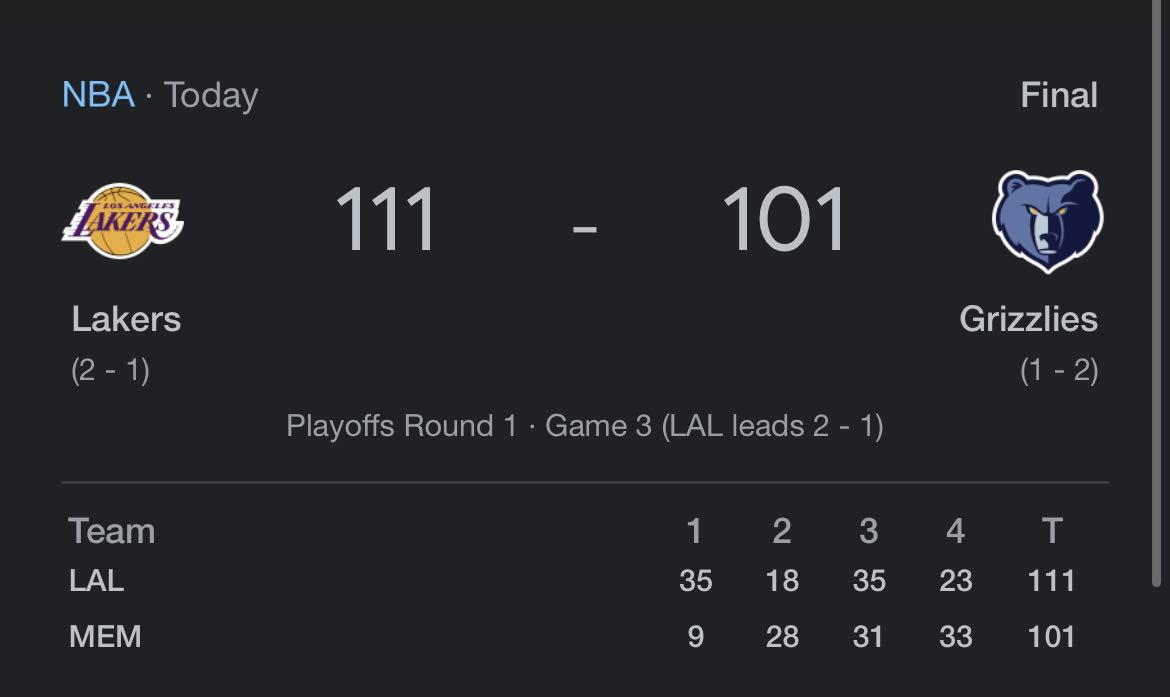Click the Playoffs Round 1 Game 3 text
Viewport: 1170px width, 697px height.
click(x=585, y=426)
